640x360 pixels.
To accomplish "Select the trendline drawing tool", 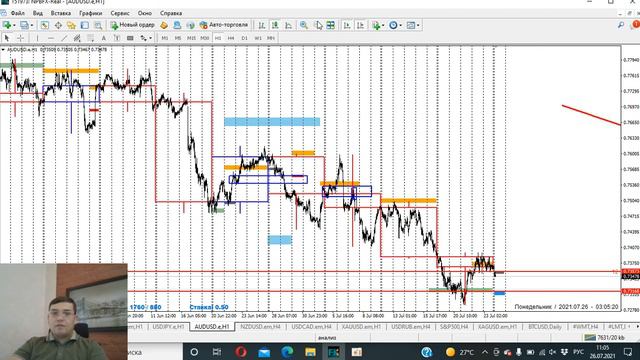I will pos(64,38).
